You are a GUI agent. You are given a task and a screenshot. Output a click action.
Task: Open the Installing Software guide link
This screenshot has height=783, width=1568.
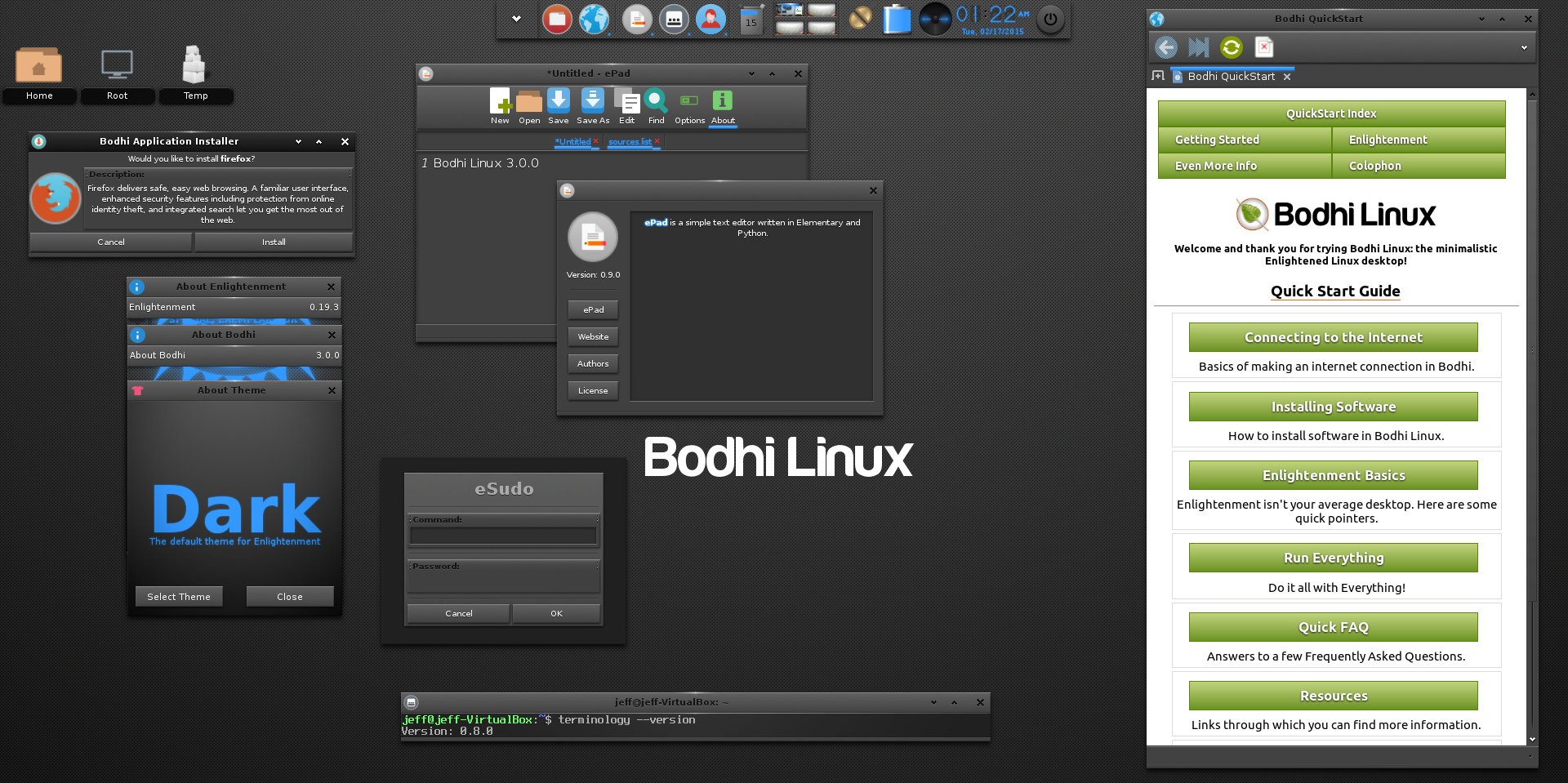tap(1333, 407)
